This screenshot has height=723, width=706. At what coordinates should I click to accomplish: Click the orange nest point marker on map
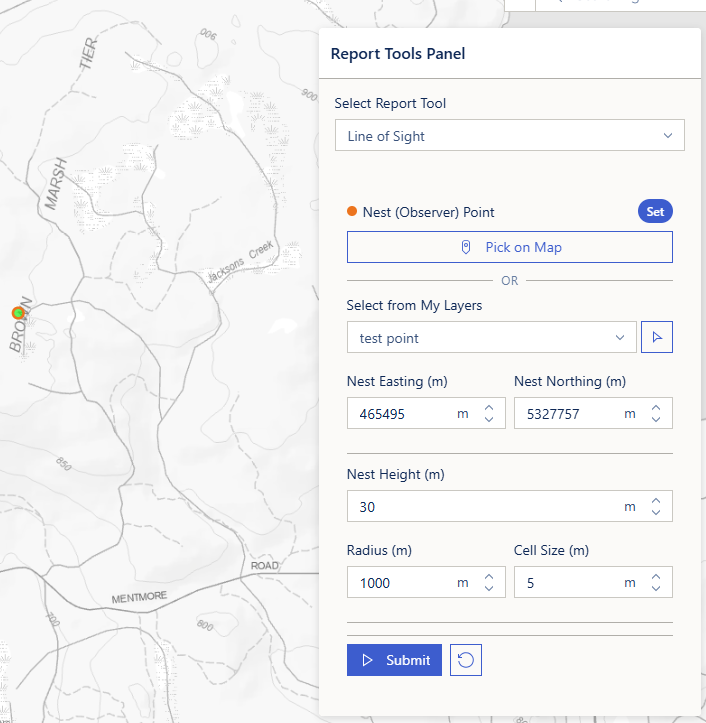18,313
